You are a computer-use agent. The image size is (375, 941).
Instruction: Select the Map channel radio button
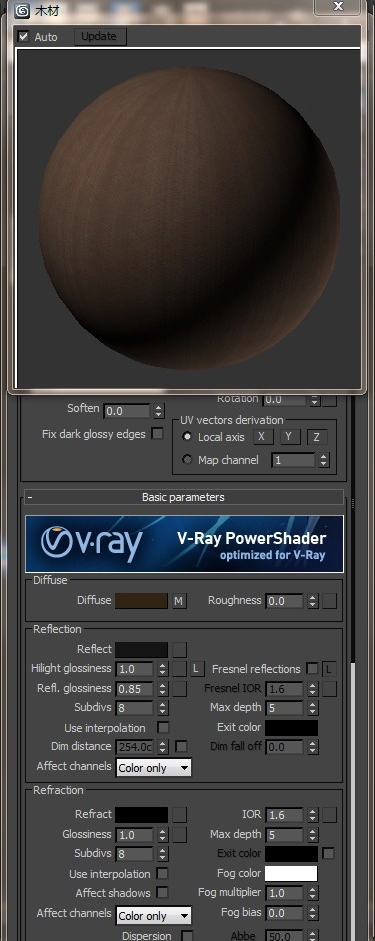tap(187, 460)
